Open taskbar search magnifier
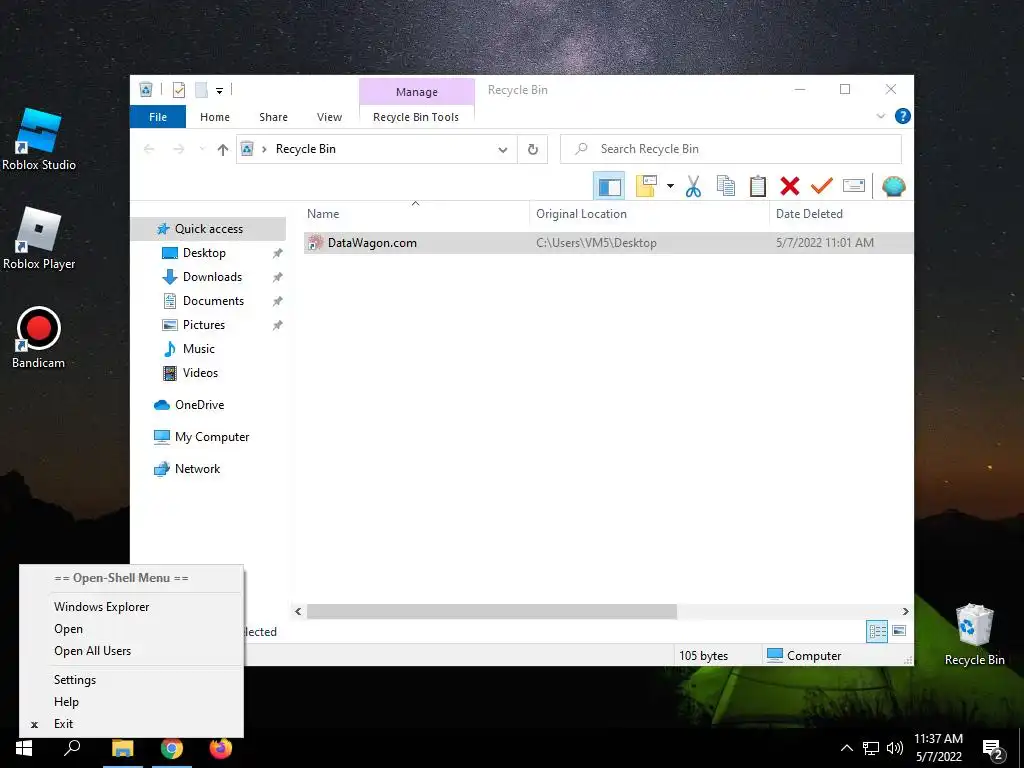1024x768 pixels. (72, 748)
